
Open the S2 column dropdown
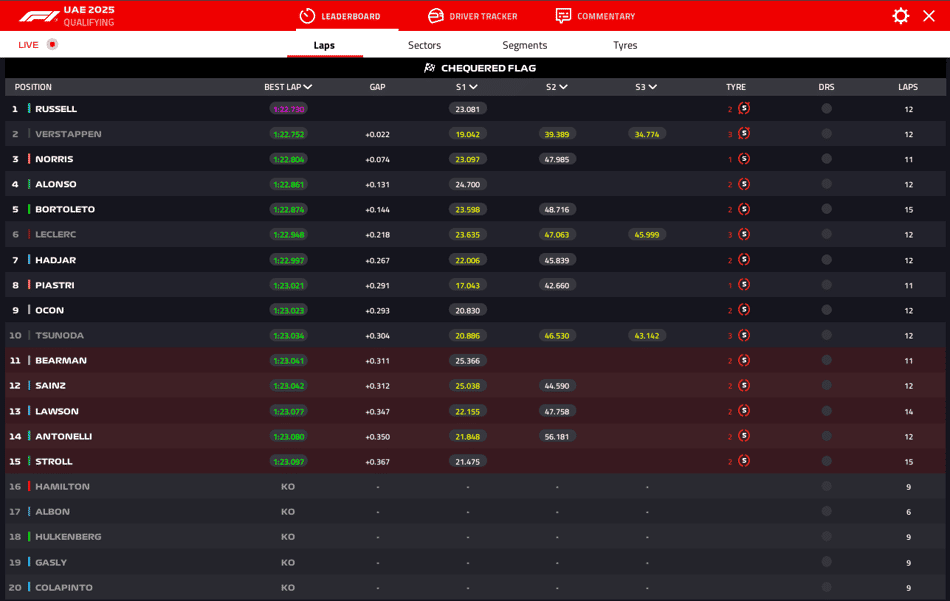pos(563,87)
